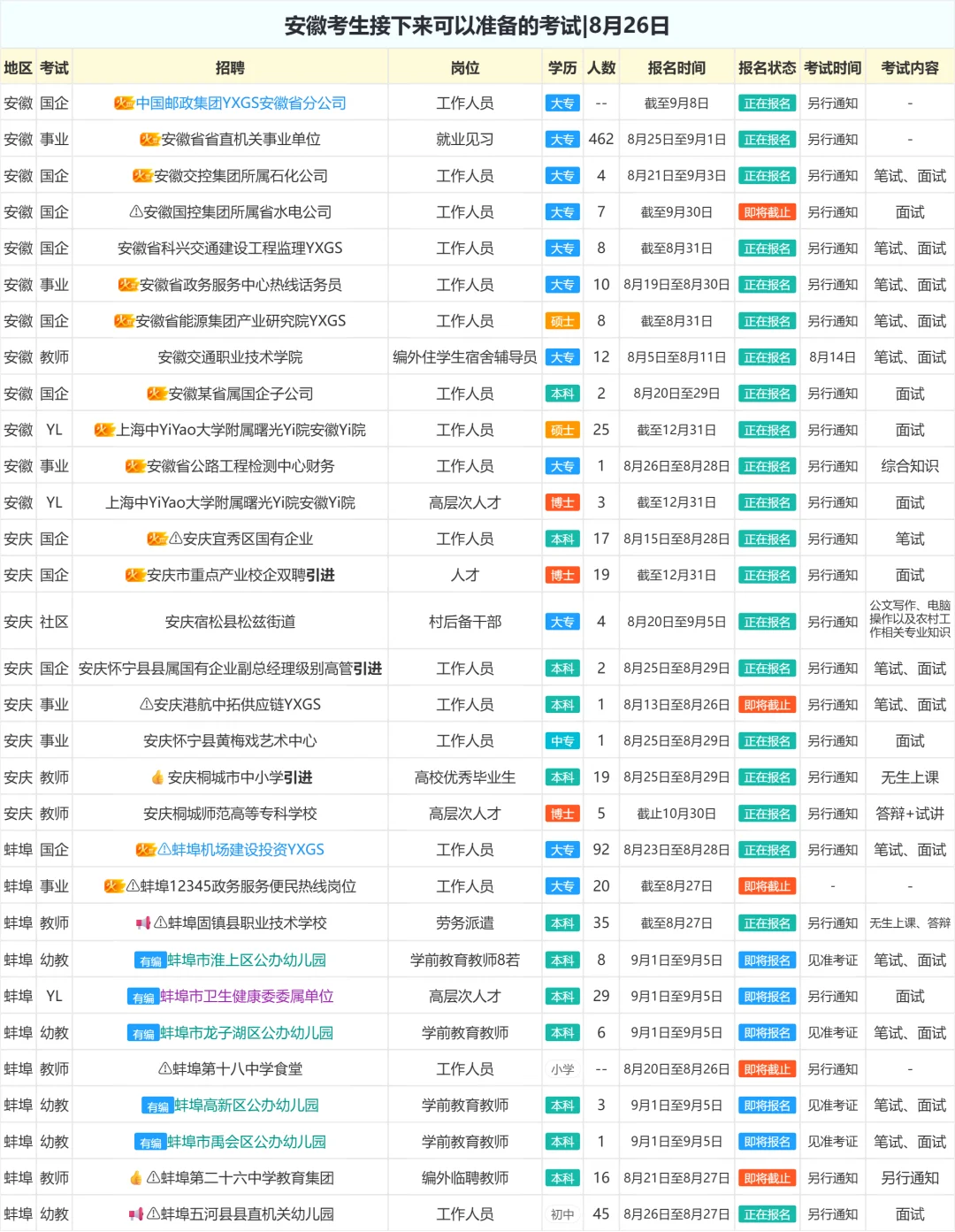Image resolution: width=955 pixels, height=1232 pixels.
Task: Click the 有编 badge beside 蚌埠市禹会区公办幼儿园
Action: [150, 1142]
